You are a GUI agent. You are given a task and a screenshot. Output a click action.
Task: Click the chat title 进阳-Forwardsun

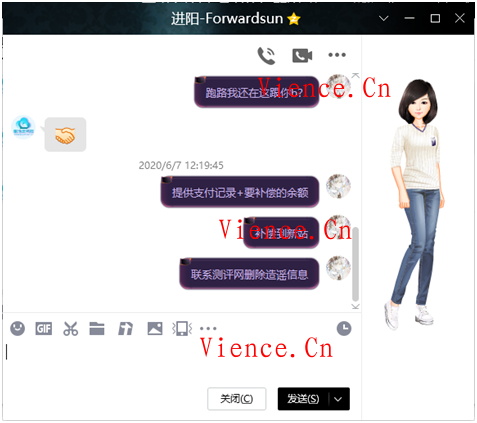point(227,18)
